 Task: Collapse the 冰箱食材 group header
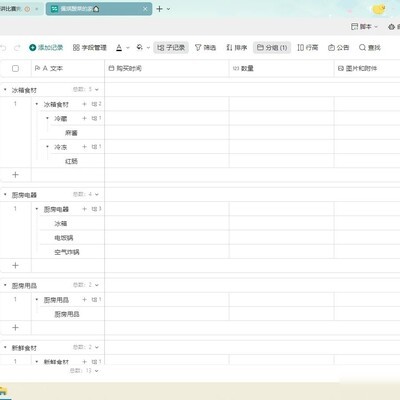(5, 90)
